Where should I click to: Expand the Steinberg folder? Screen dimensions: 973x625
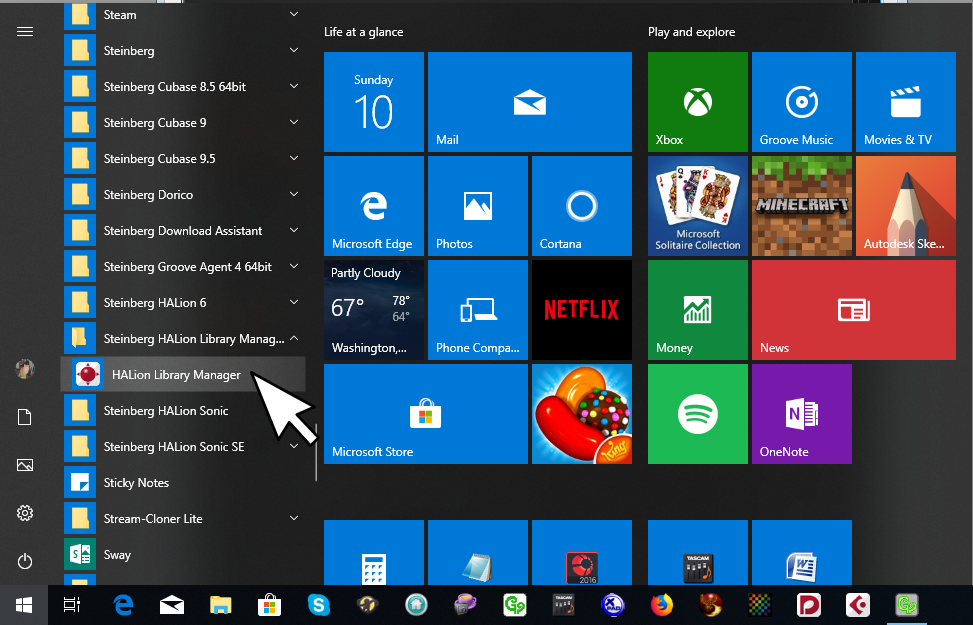[x=183, y=50]
